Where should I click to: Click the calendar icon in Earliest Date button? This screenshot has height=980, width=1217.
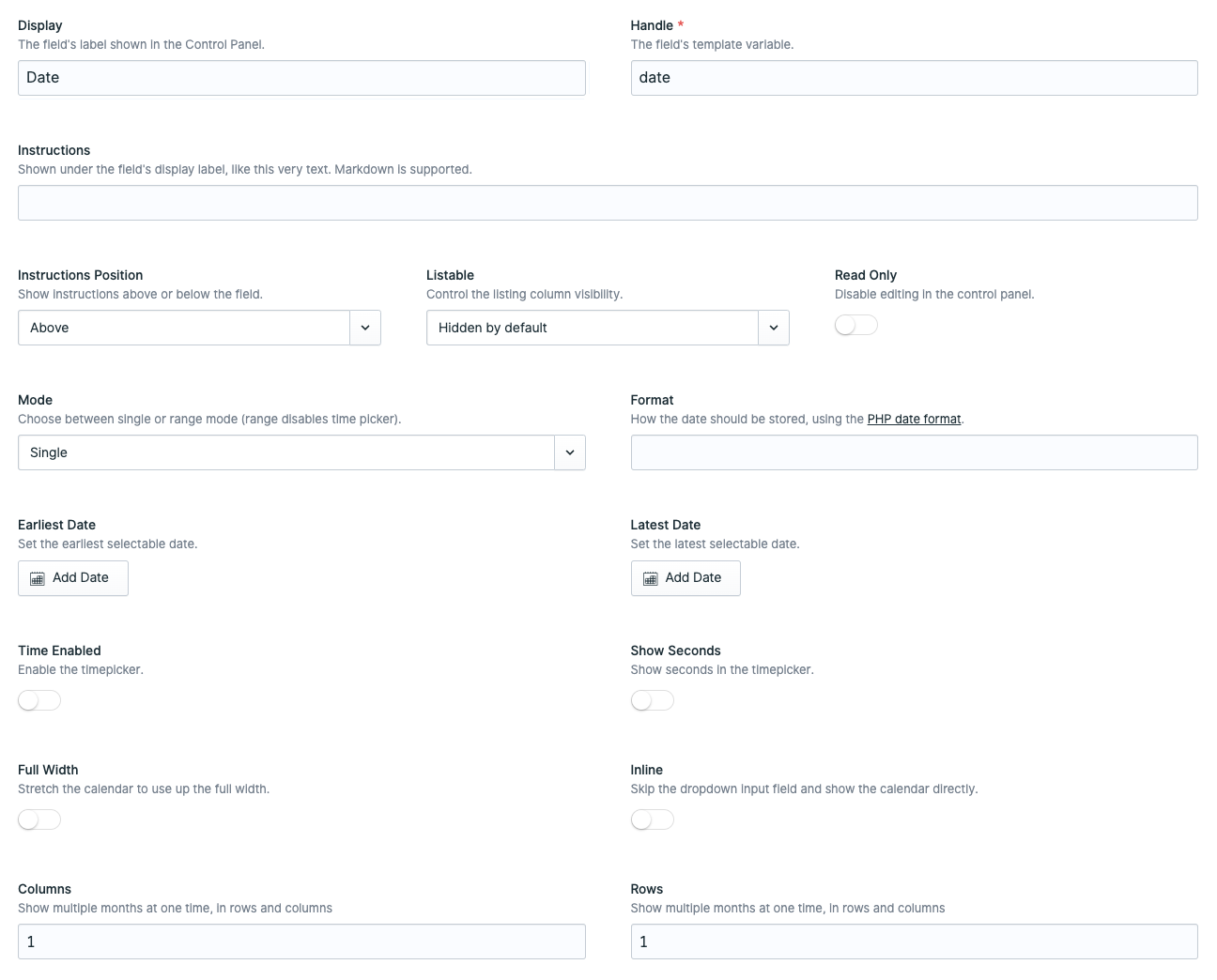pyautogui.click(x=38, y=578)
